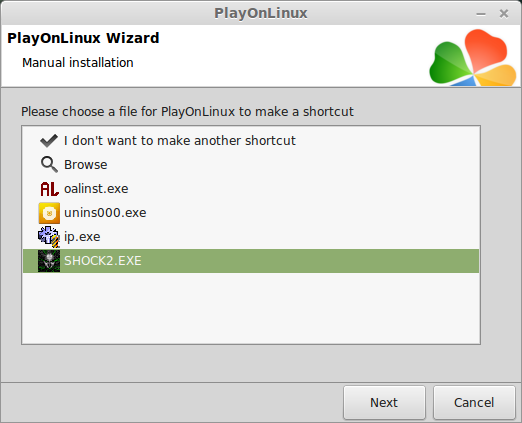Choose the Browse entry text
The image size is (522, 423).
point(85,165)
